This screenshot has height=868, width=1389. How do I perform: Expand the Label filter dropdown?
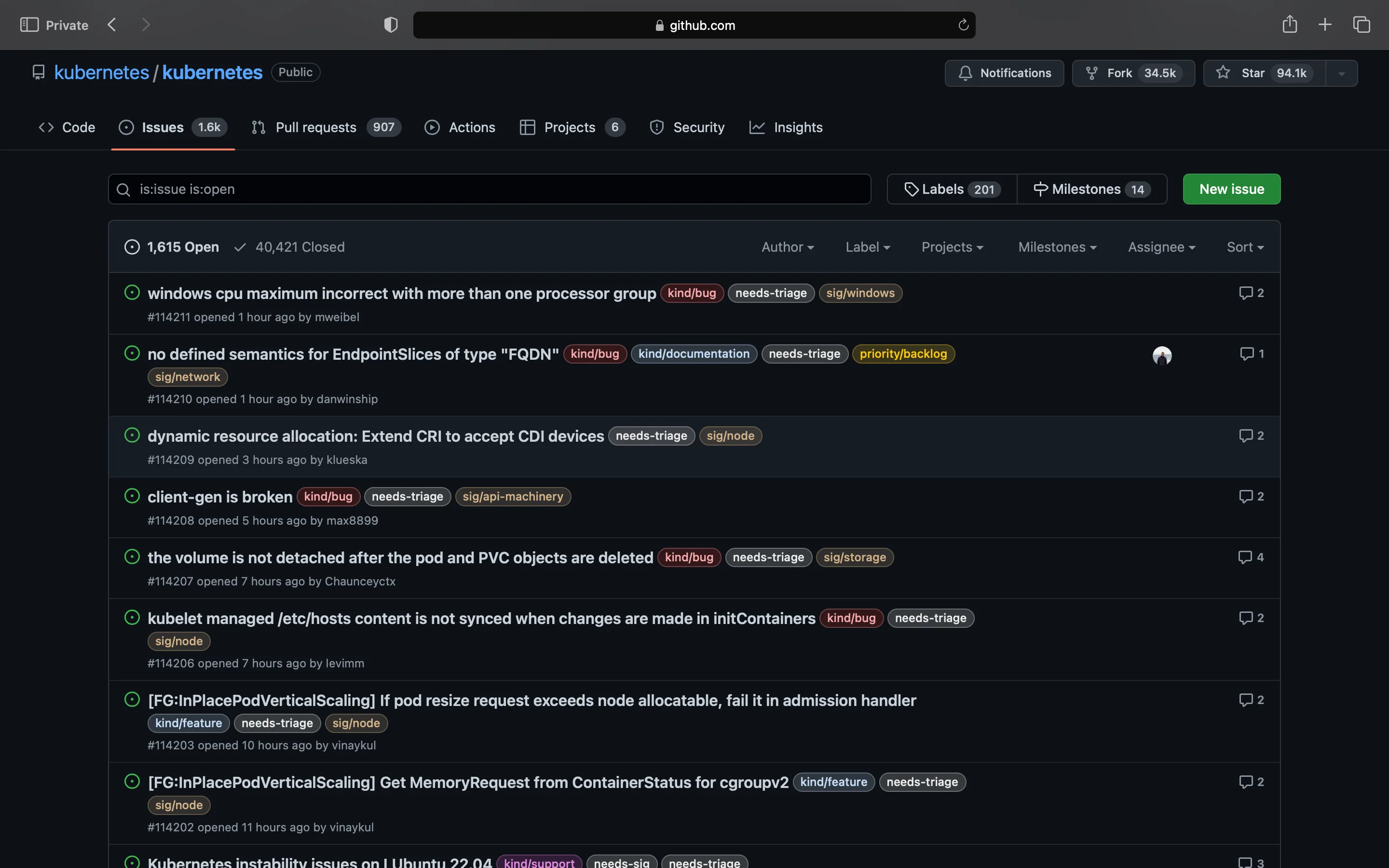tap(867, 247)
